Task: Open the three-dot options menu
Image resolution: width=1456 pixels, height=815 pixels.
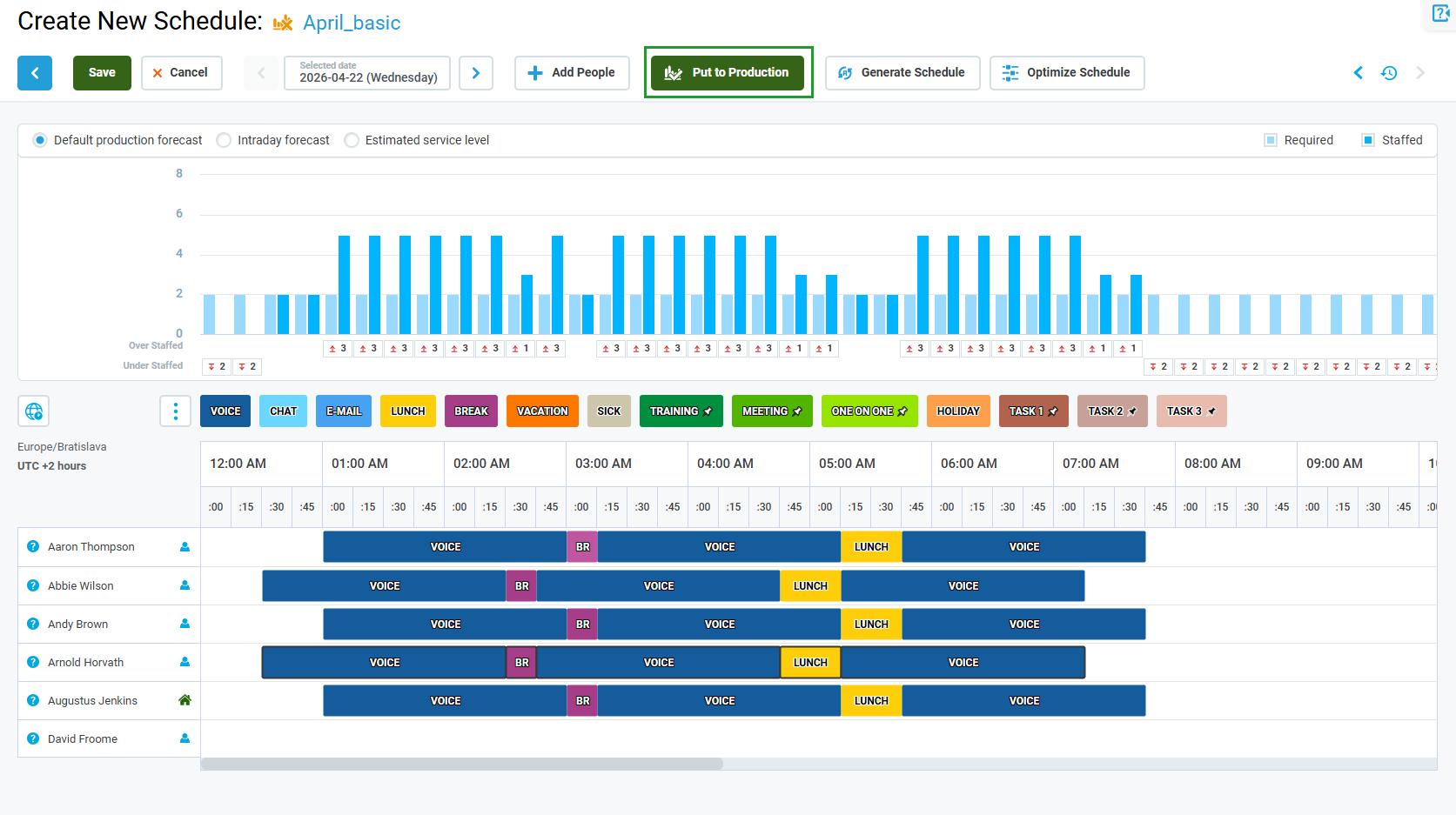Action: [x=175, y=411]
